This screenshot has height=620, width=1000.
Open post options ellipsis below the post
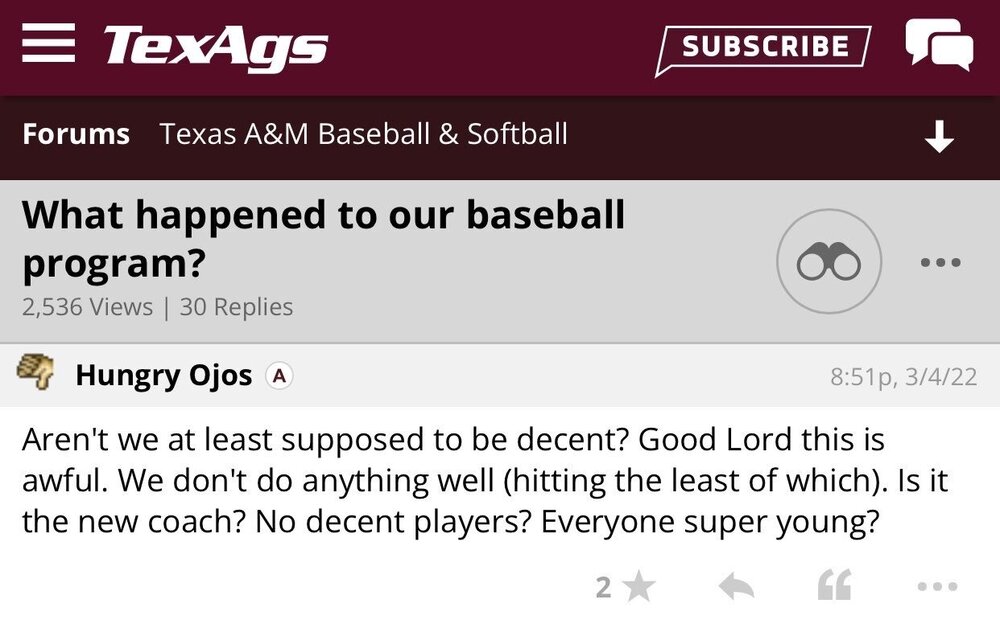click(940, 588)
